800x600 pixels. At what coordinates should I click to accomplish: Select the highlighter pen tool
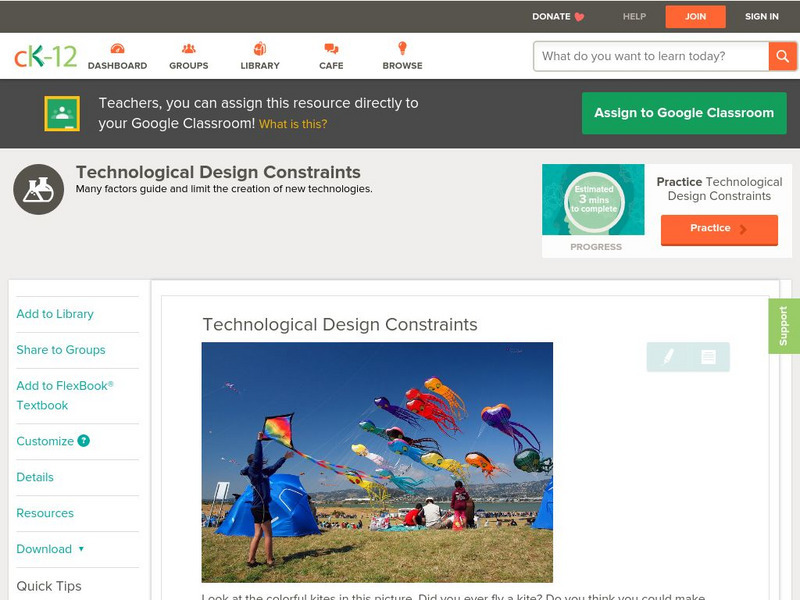[668, 356]
